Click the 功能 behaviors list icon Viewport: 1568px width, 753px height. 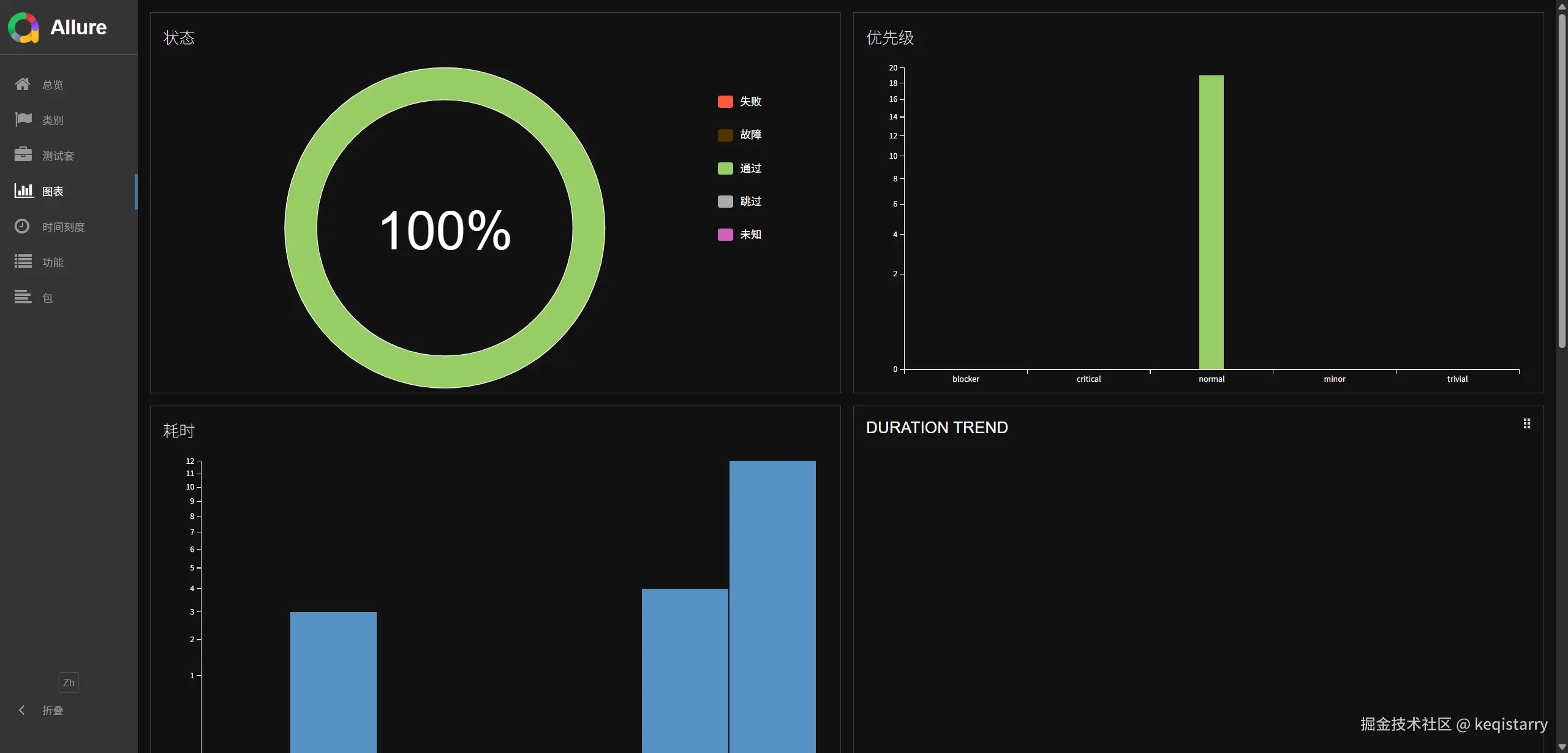pyautogui.click(x=23, y=262)
